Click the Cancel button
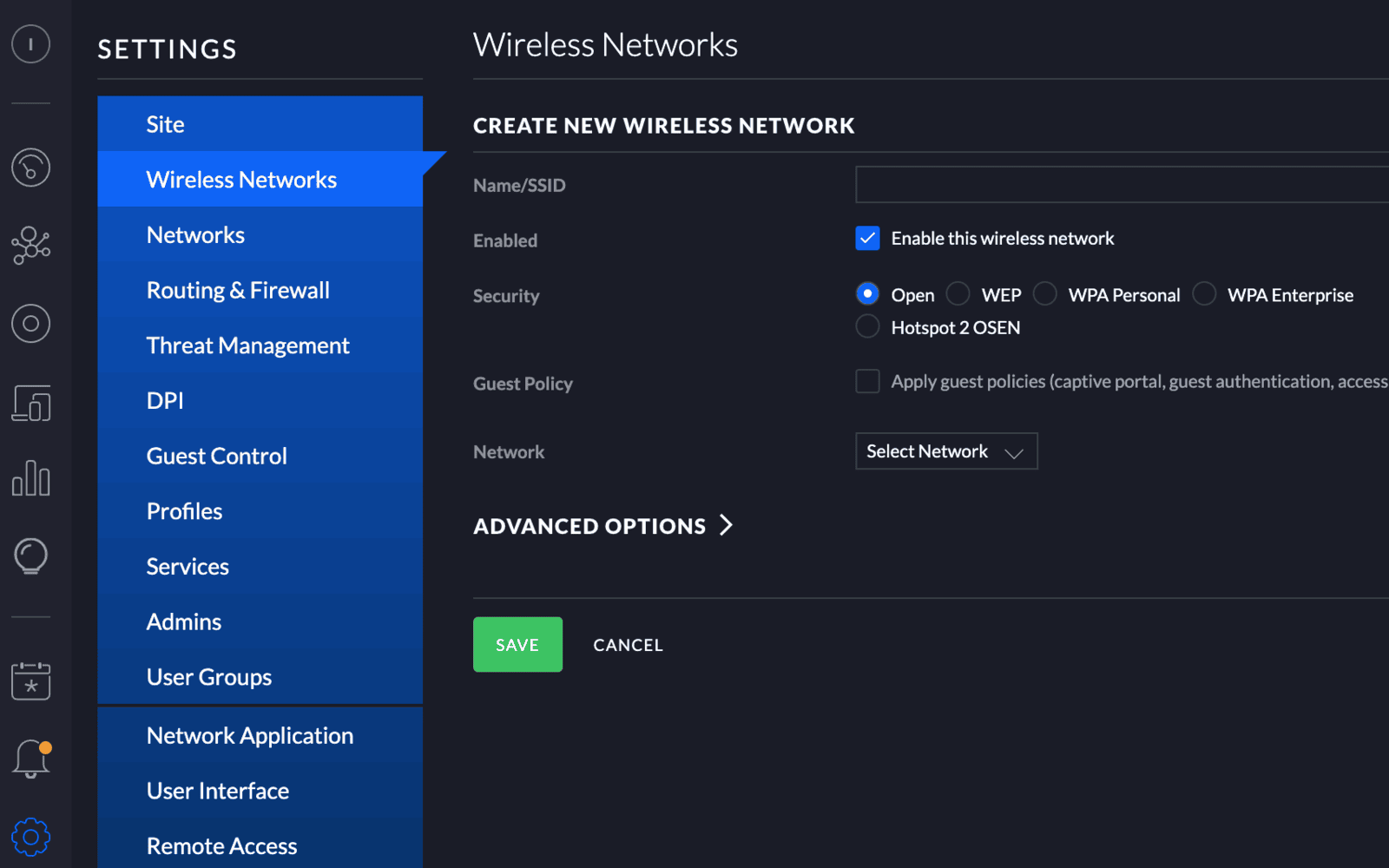Image resolution: width=1389 pixels, height=868 pixels. (x=628, y=645)
